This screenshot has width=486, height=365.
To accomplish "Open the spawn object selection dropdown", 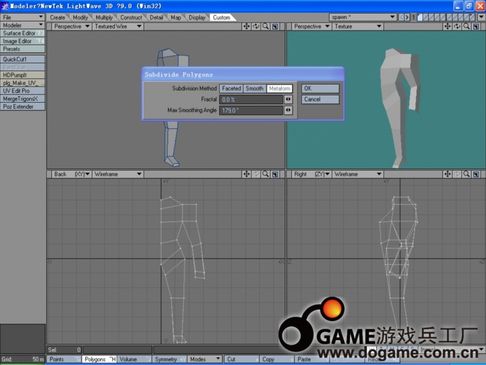I will pyautogui.click(x=363, y=17).
